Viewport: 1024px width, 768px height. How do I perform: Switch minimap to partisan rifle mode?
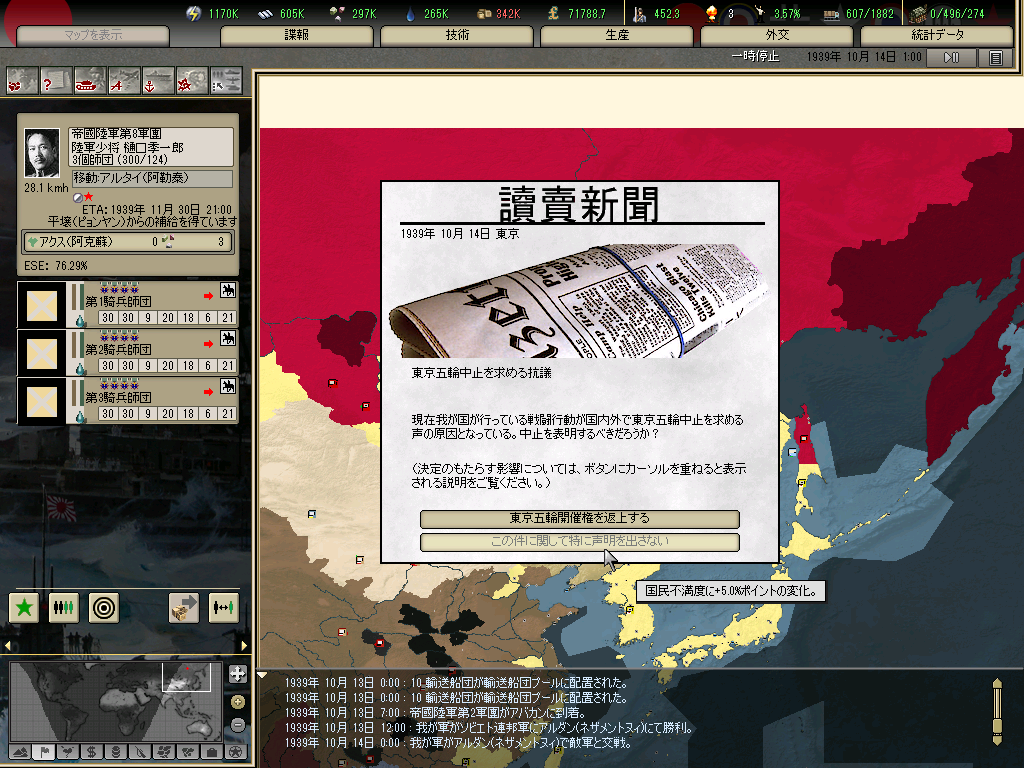tap(140, 752)
